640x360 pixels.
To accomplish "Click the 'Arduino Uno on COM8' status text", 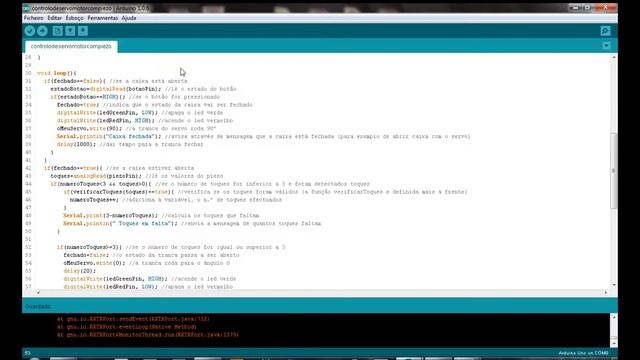I will point(583,353).
